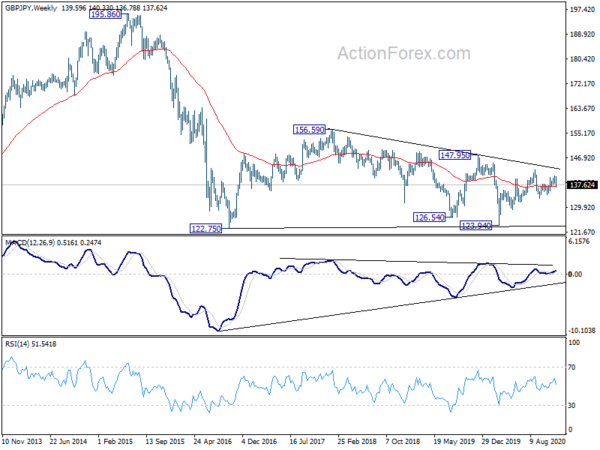The height and width of the screenshot is (450, 600).
Task: Select the 9 Aug 2020 date label
Action: click(x=548, y=441)
